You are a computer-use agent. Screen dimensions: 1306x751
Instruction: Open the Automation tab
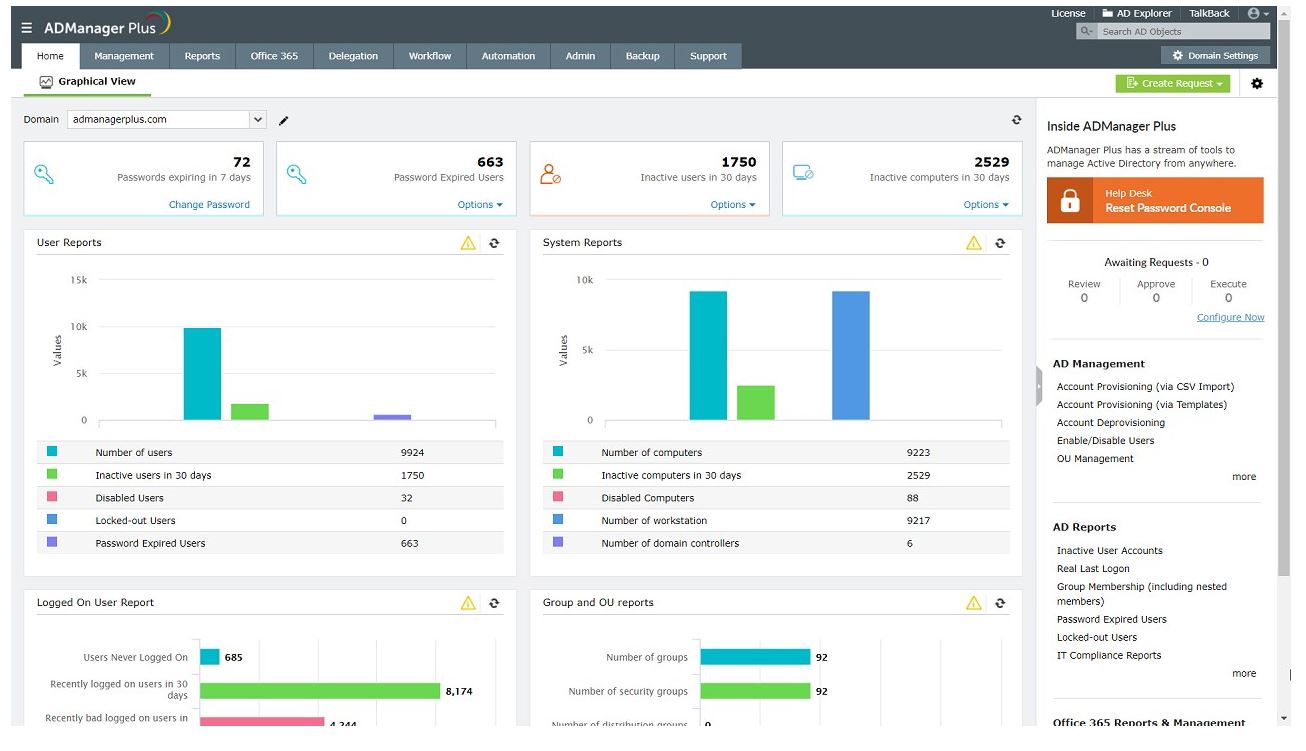508,56
